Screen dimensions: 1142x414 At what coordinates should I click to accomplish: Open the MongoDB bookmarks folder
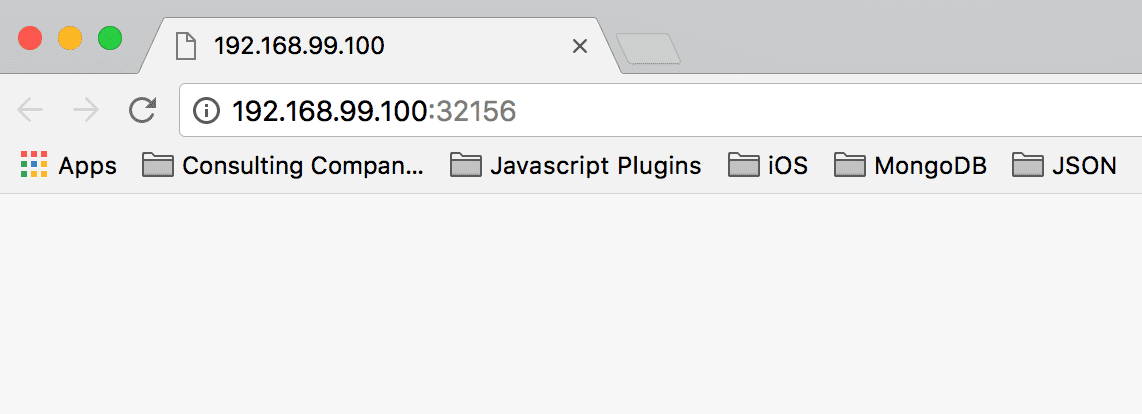pyautogui.click(x=910, y=165)
